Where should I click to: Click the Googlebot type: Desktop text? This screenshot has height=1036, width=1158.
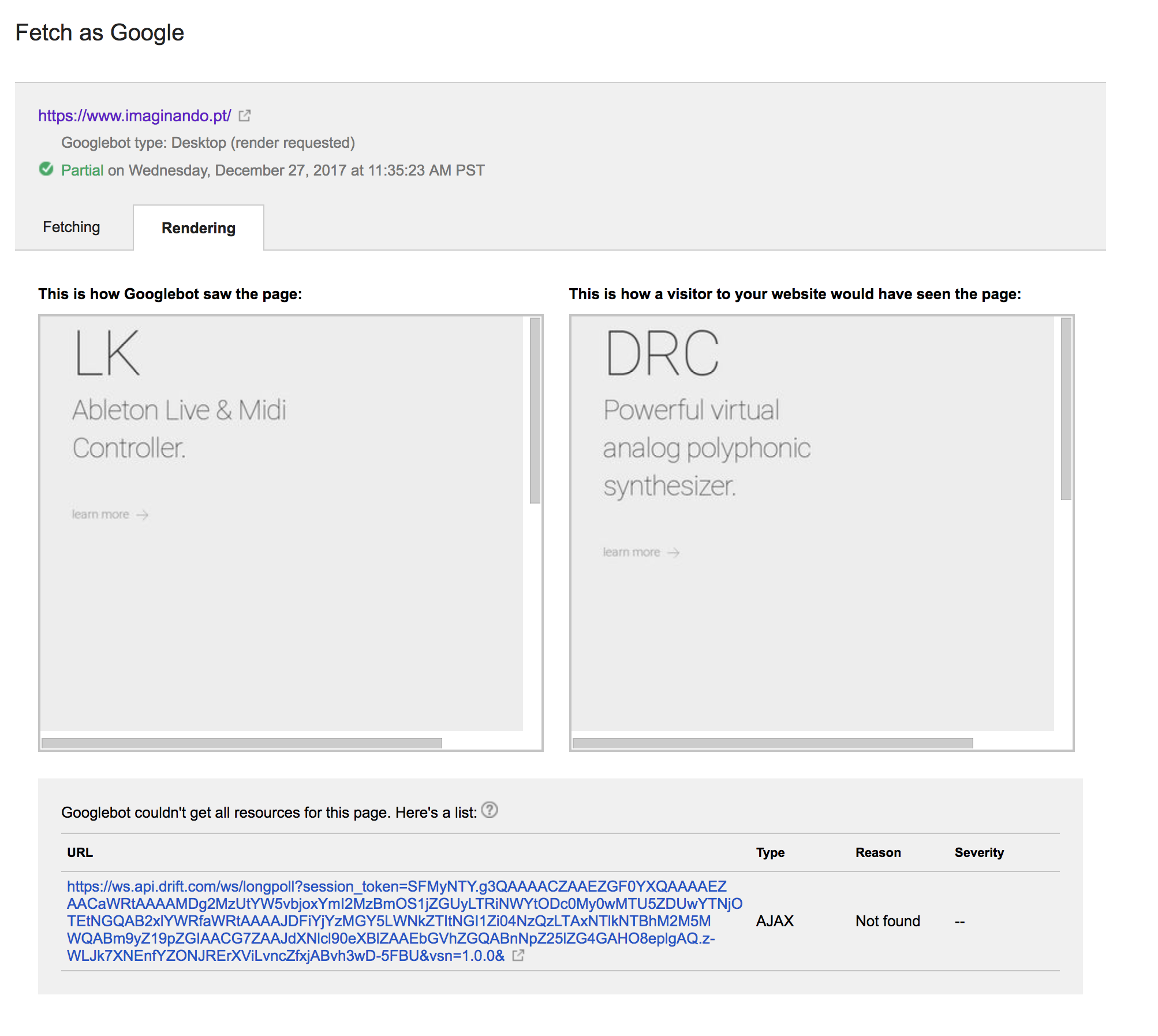(208, 143)
